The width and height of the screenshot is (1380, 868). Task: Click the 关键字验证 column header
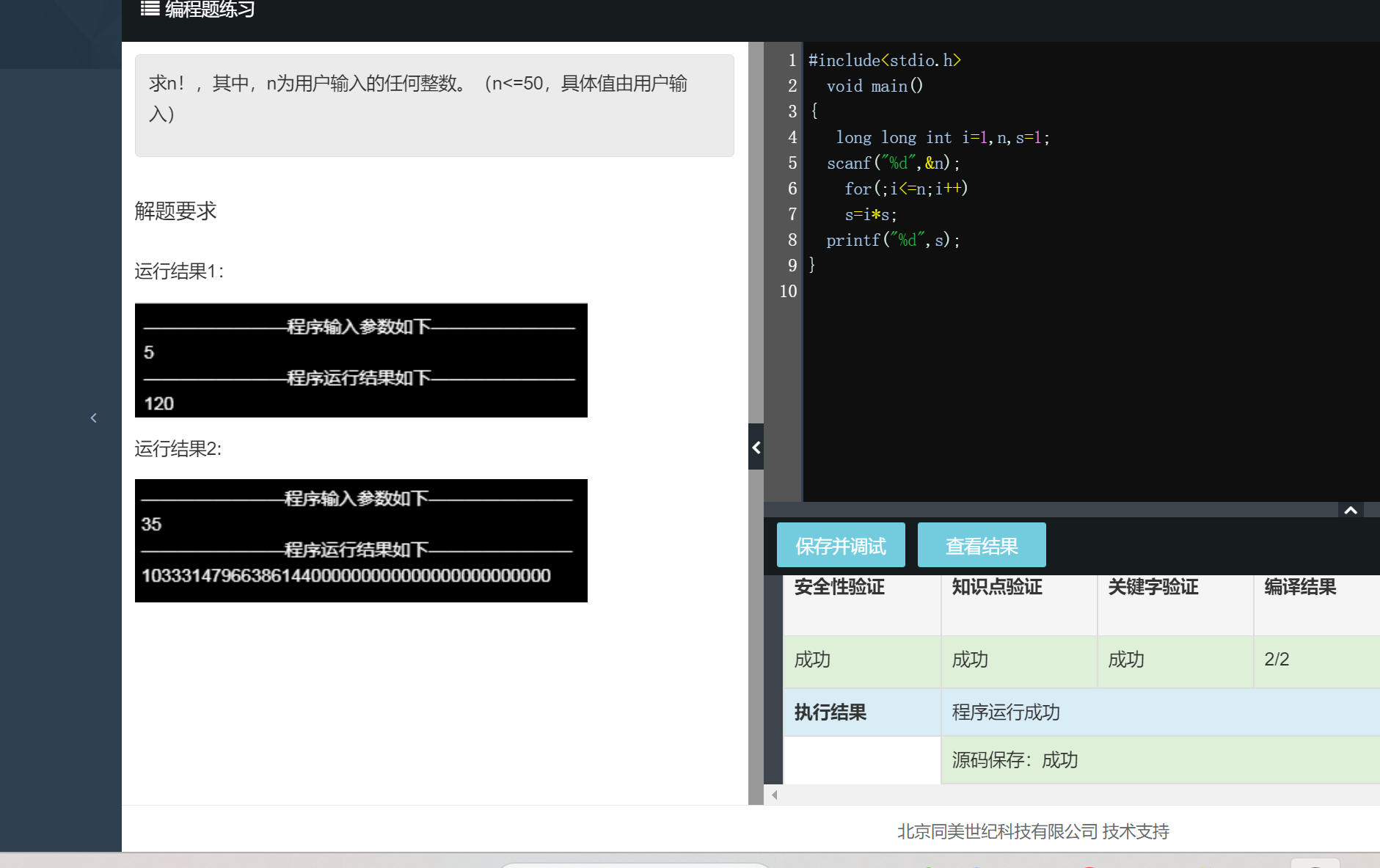click(x=1153, y=587)
